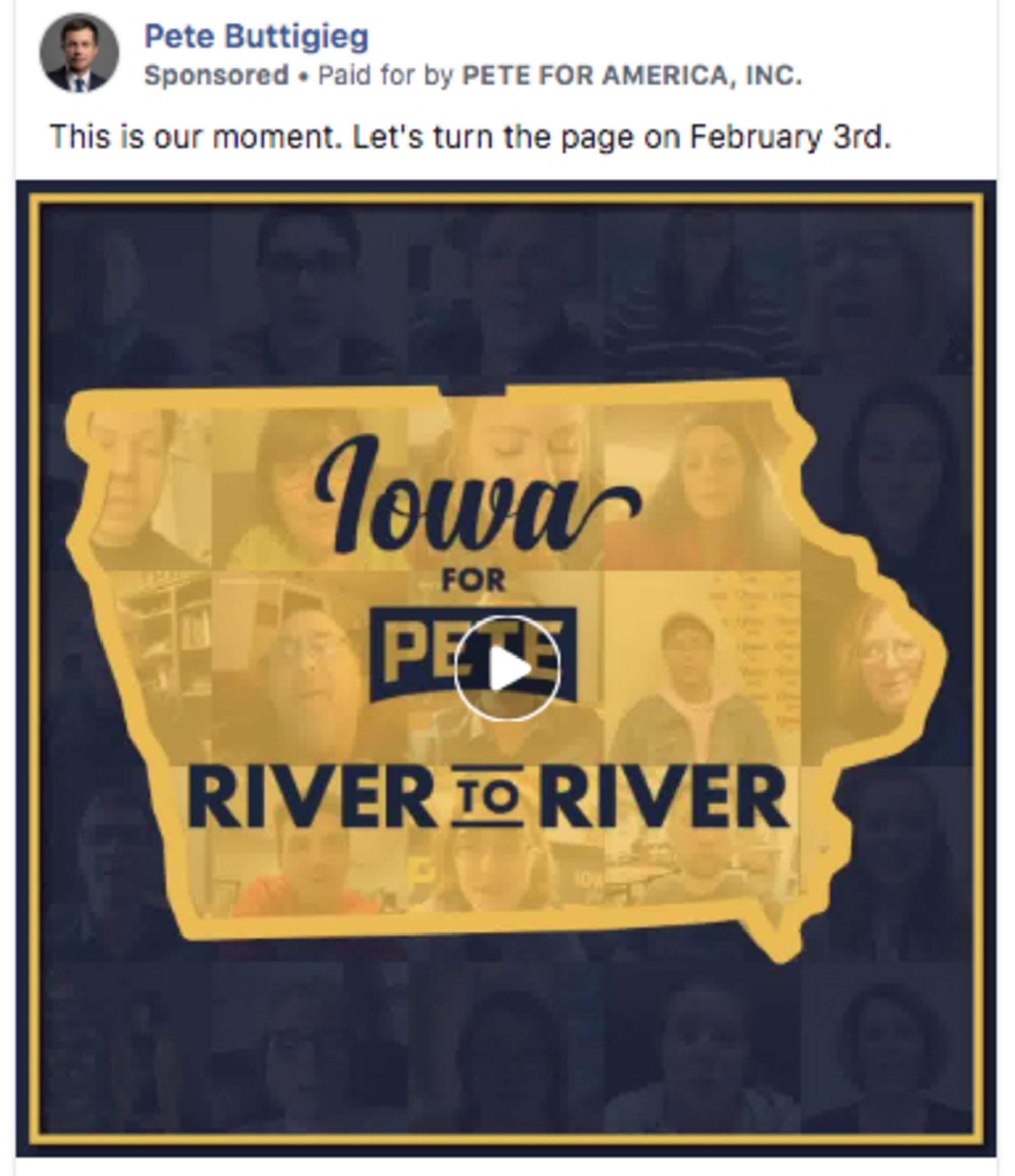Select the "Paid for by" text
Image resolution: width=1015 pixels, height=1176 pixels.
coord(386,76)
